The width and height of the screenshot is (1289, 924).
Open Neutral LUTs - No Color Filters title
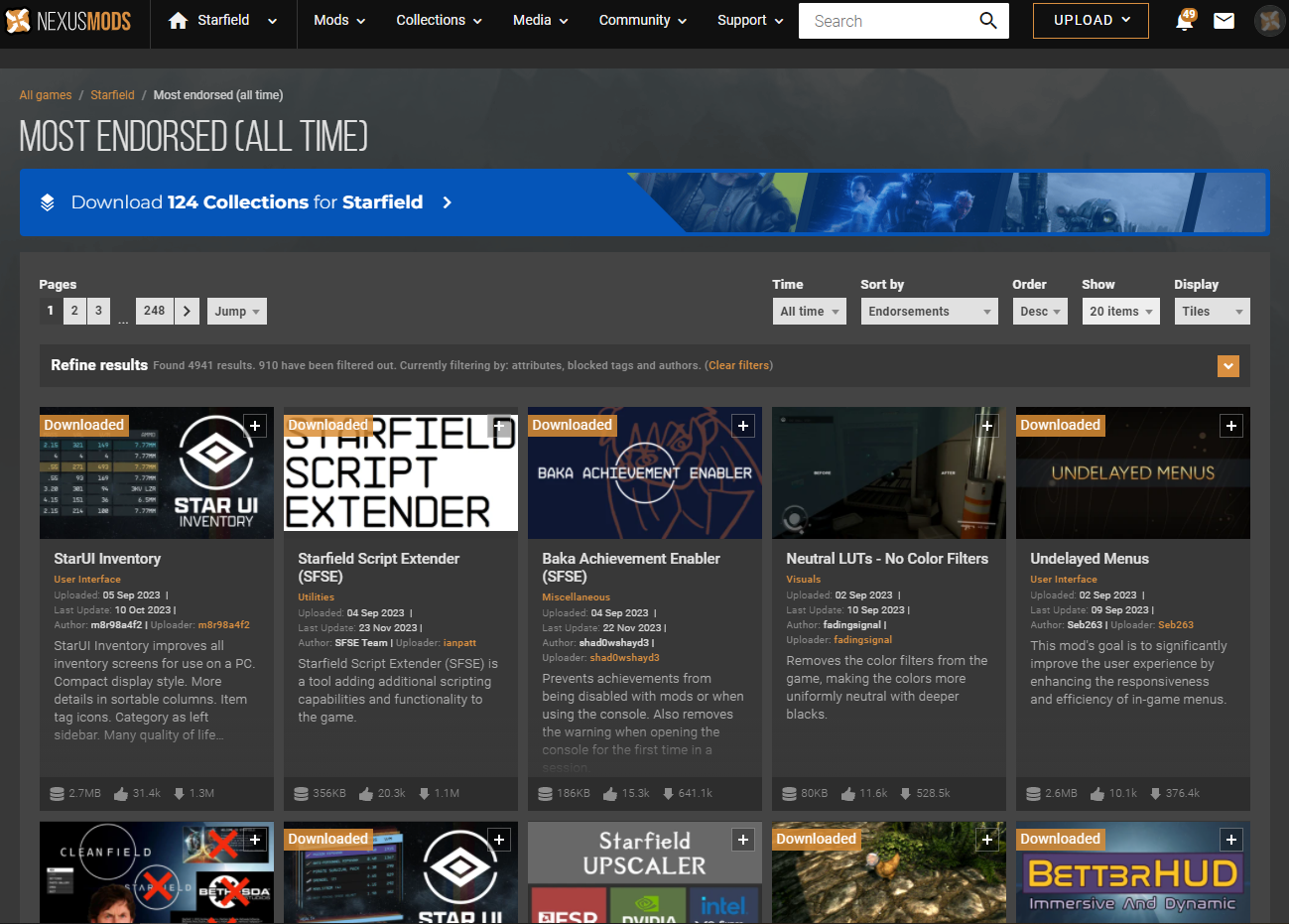coord(887,559)
